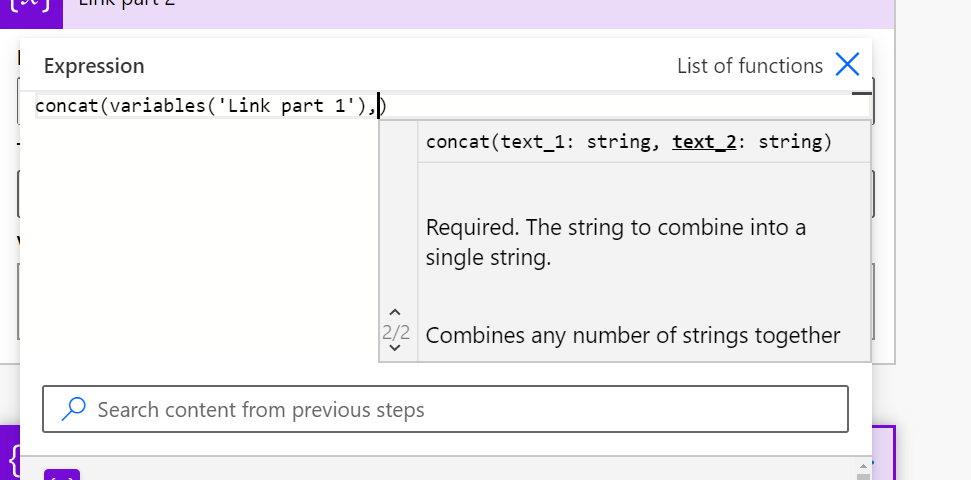Screen dimensions: 971x480
Task: Click the search magnifier icon
Action: 73,409
